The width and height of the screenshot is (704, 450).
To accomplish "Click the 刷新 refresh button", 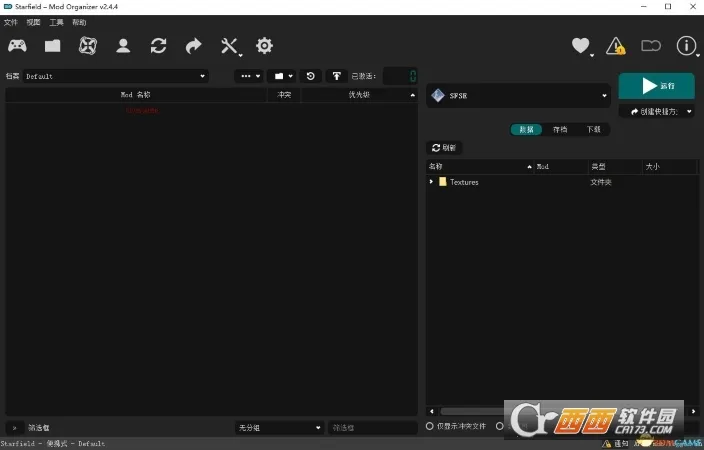I will (444, 147).
